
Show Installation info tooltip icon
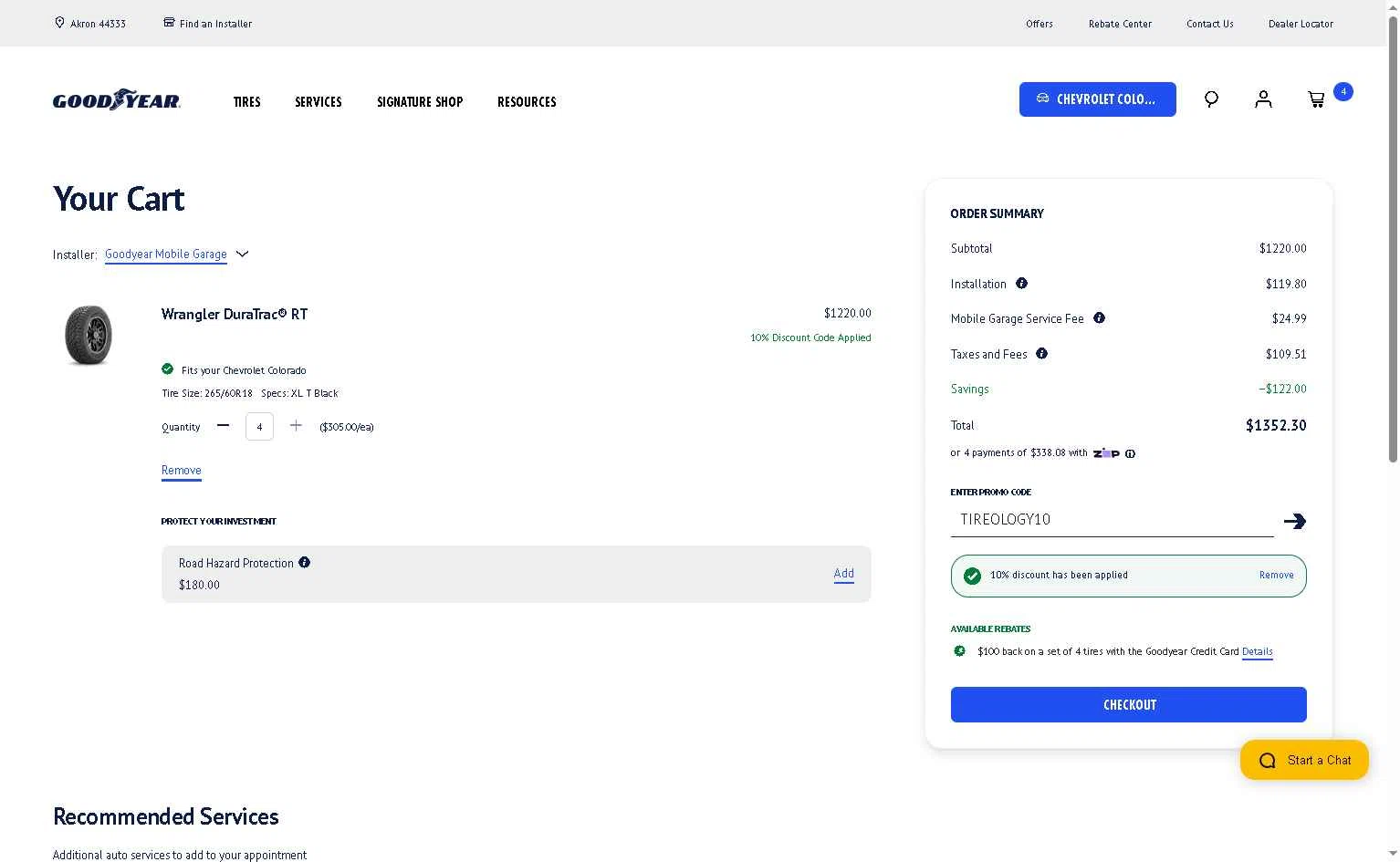point(1021,284)
